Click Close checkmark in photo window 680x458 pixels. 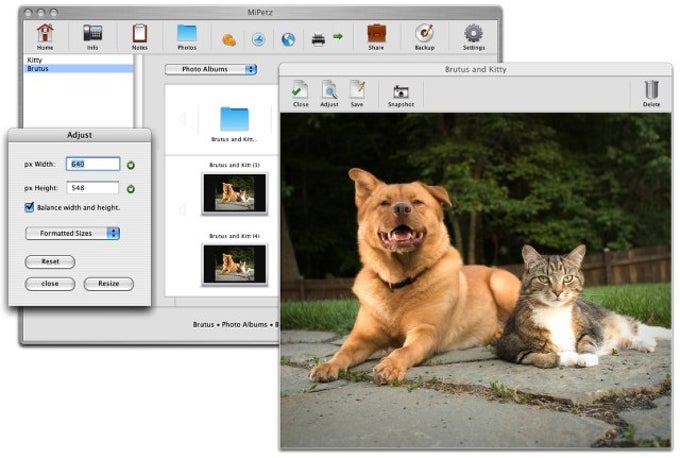pos(300,93)
